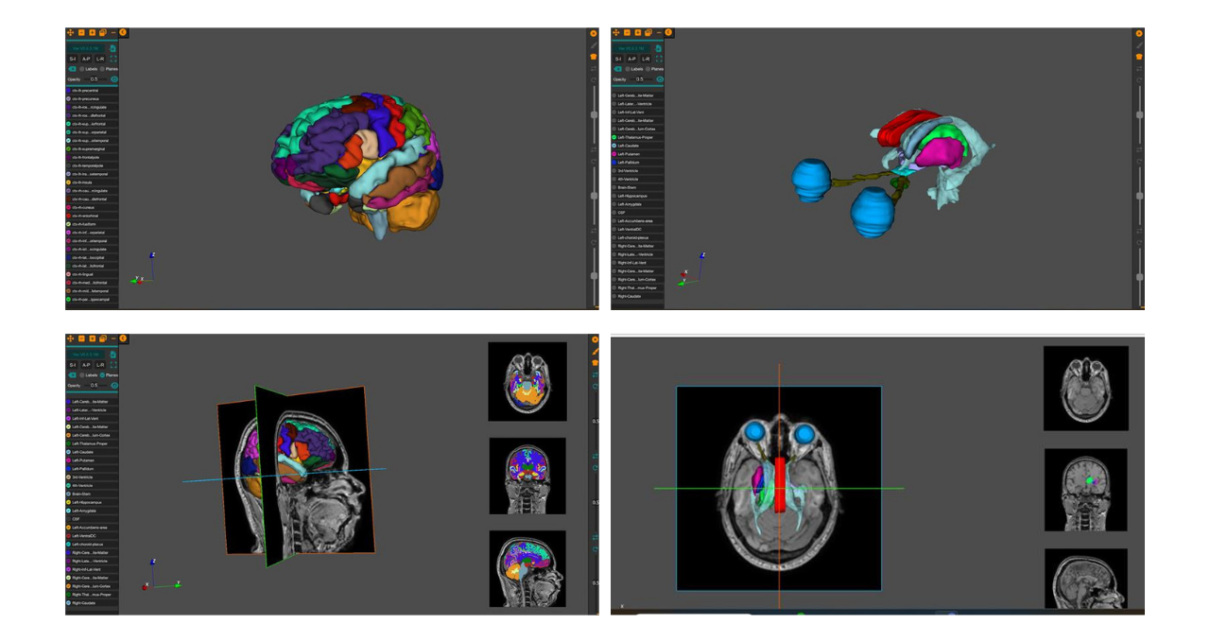The width and height of the screenshot is (1210, 642).
Task: Click the layout windows icon in top-right panel toolbar
Action: [x=648, y=33]
